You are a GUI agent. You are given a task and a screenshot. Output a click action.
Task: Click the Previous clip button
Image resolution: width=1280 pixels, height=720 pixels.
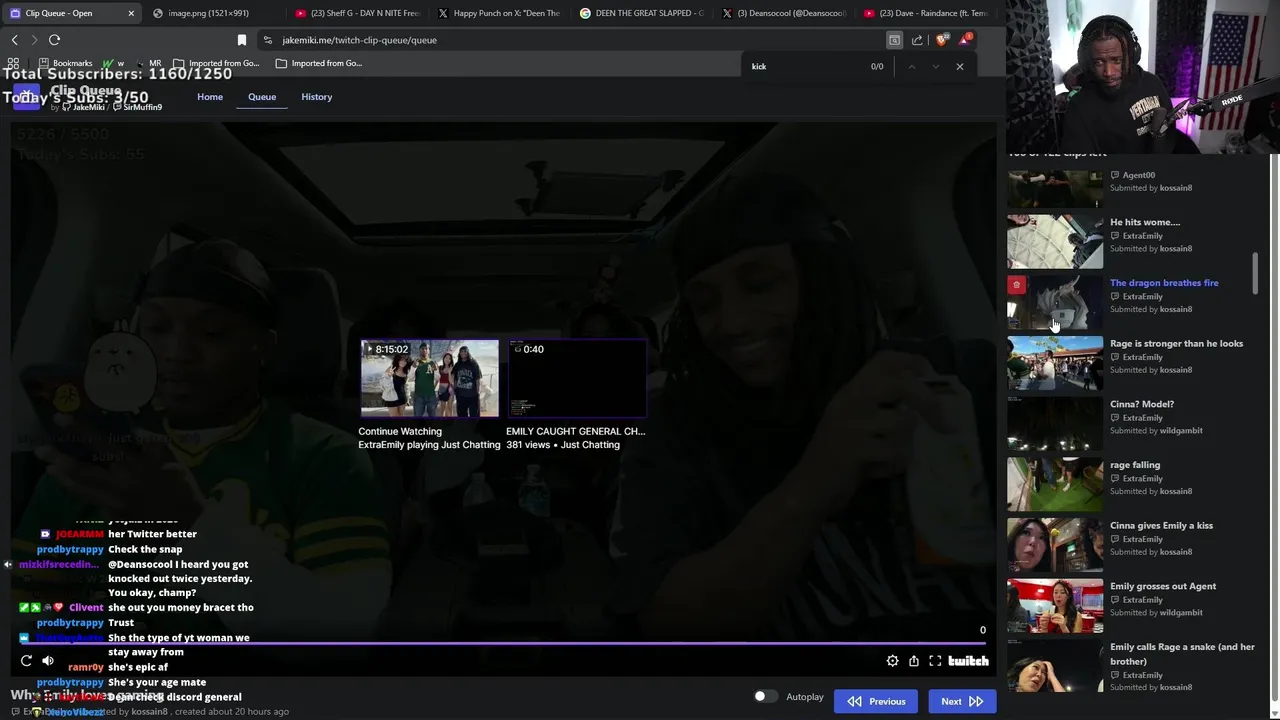click(x=877, y=701)
